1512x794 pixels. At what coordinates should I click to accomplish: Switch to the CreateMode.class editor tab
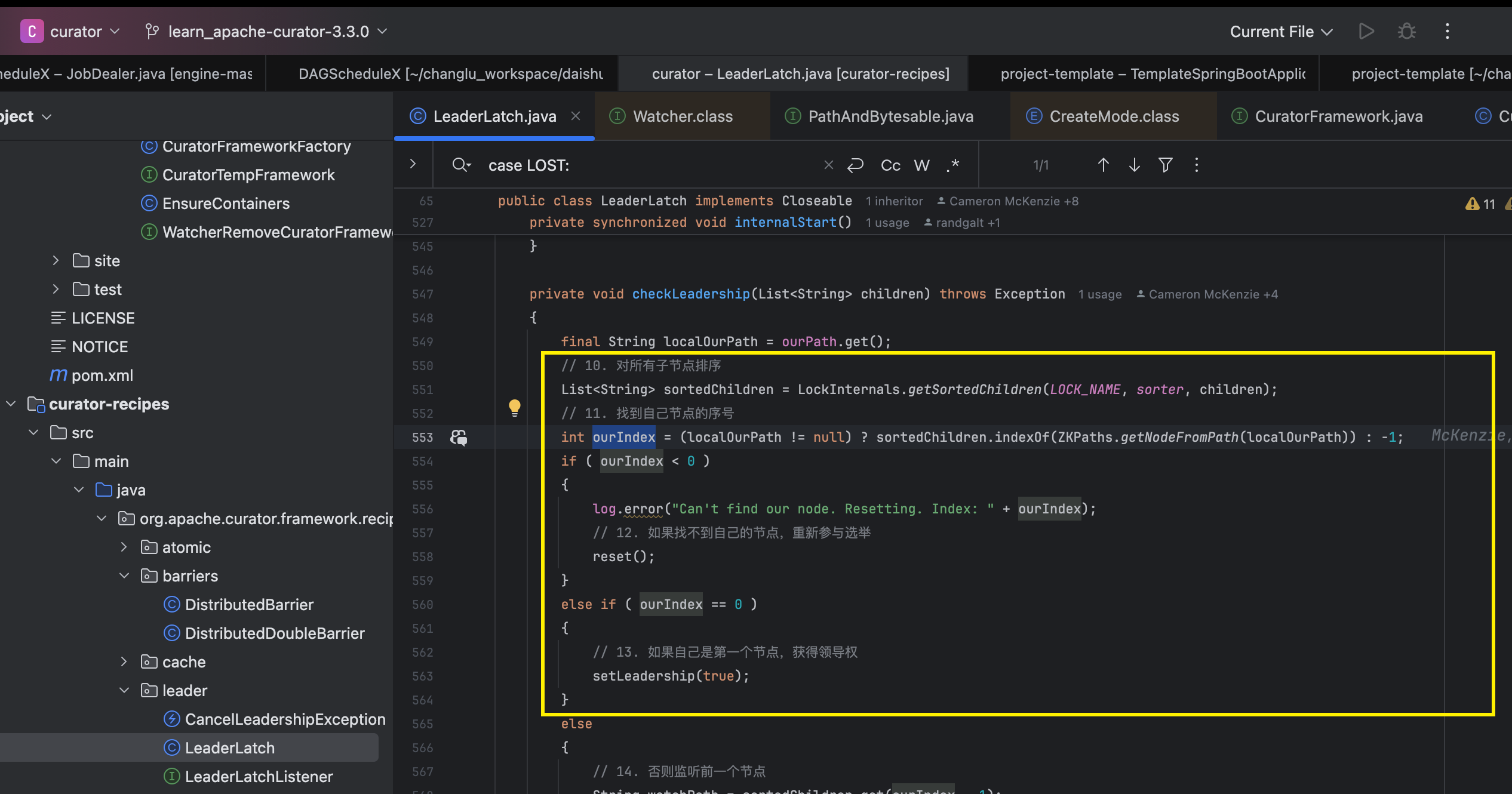(1114, 116)
